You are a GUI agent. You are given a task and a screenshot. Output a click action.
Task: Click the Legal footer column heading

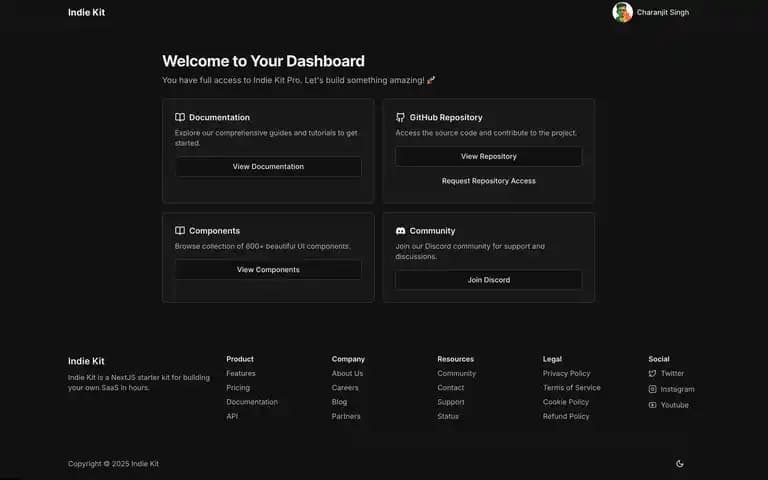click(x=552, y=359)
